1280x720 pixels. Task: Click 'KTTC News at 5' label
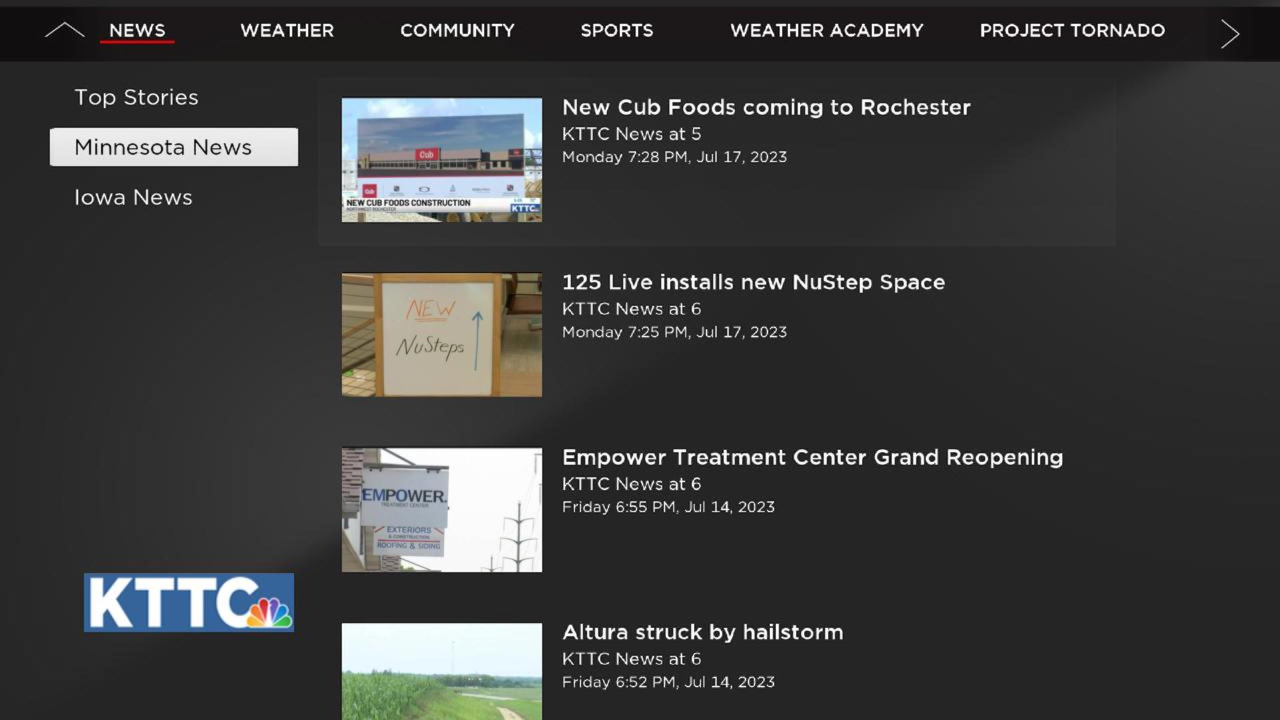[x=632, y=134]
